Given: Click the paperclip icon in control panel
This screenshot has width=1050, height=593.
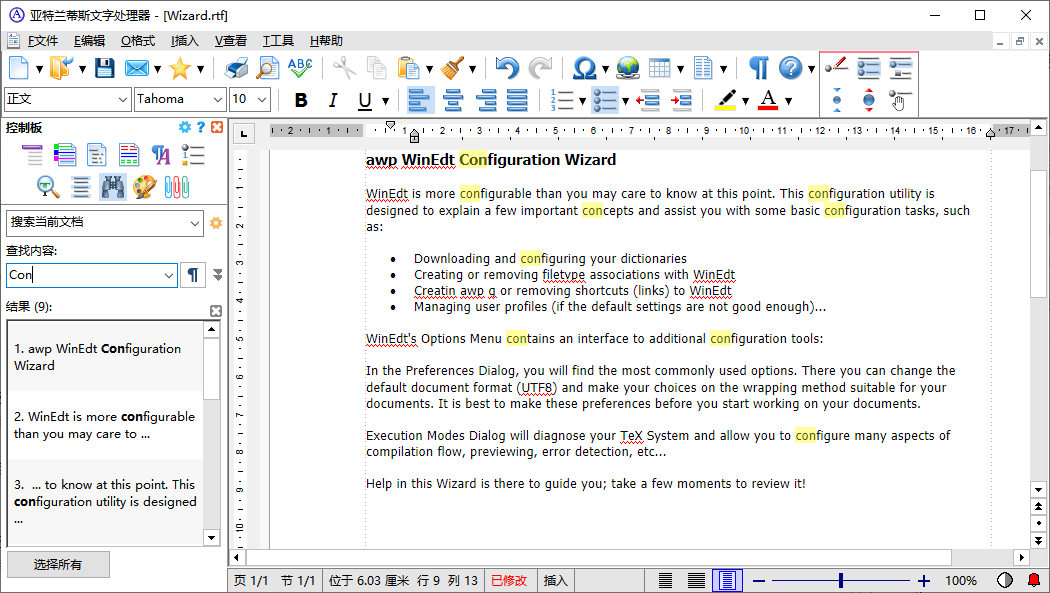Looking at the screenshot, I should pos(177,186).
